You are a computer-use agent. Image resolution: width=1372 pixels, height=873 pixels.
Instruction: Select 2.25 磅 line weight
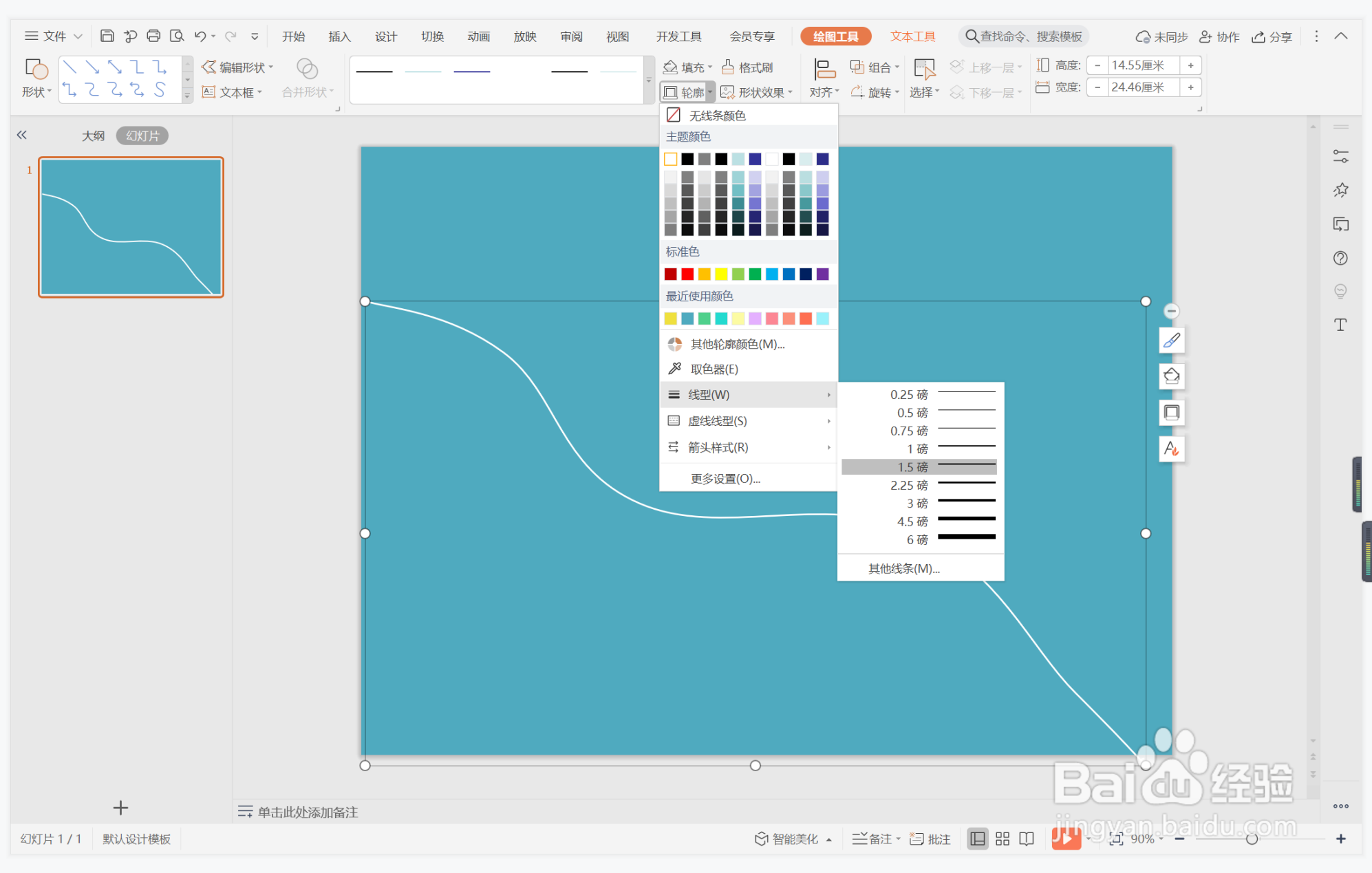pyautogui.click(x=919, y=485)
